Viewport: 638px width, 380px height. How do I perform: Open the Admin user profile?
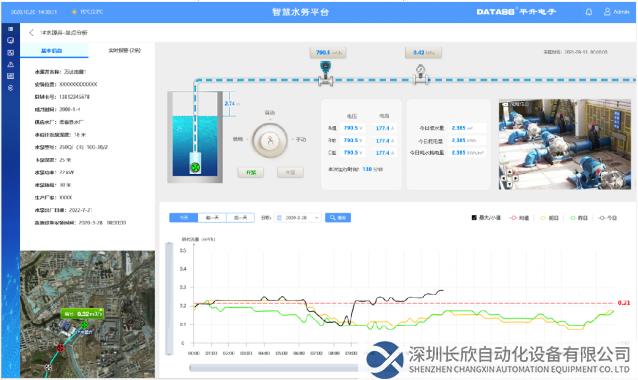point(616,12)
